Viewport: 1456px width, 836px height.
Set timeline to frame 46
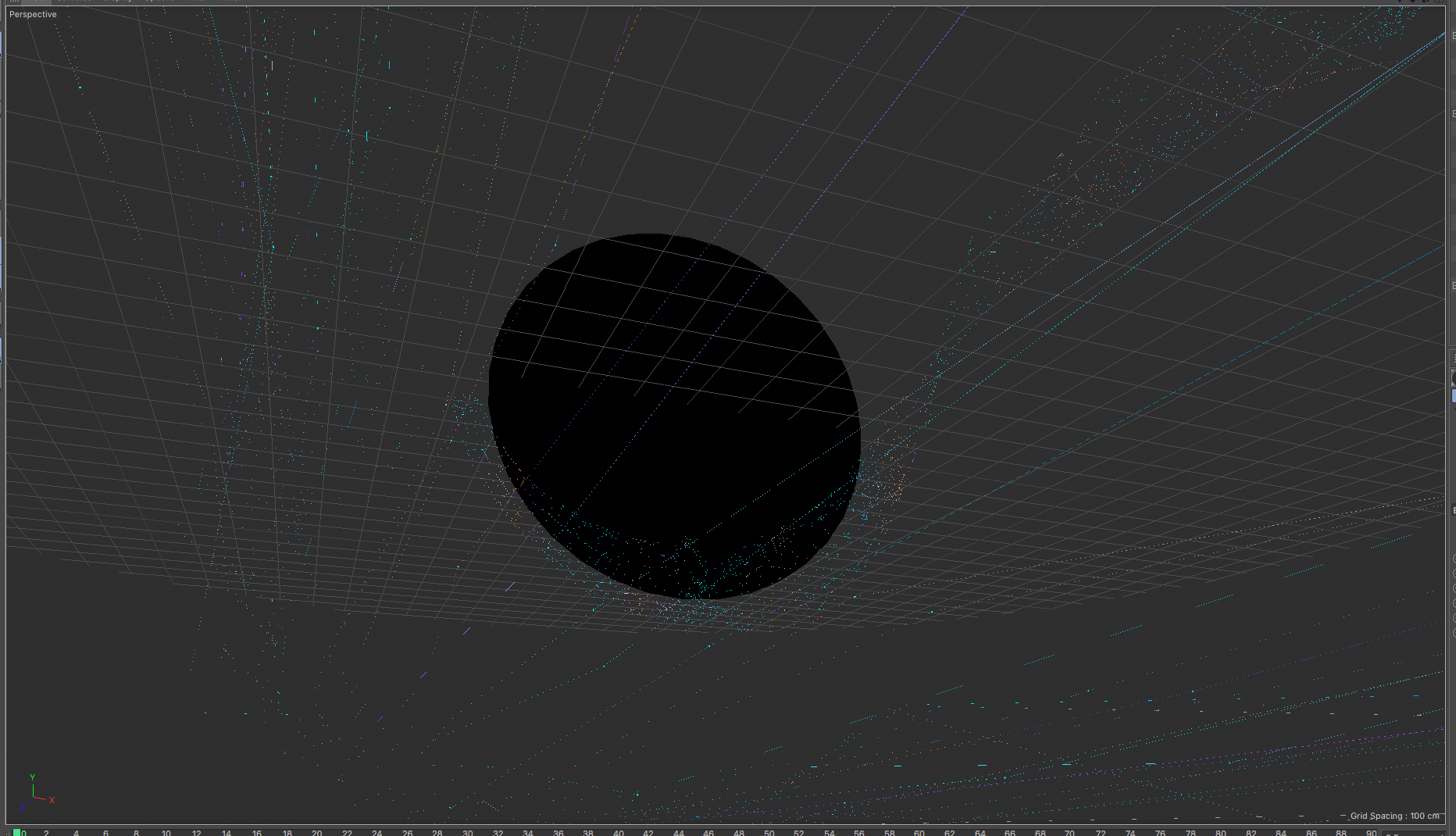[x=708, y=833]
